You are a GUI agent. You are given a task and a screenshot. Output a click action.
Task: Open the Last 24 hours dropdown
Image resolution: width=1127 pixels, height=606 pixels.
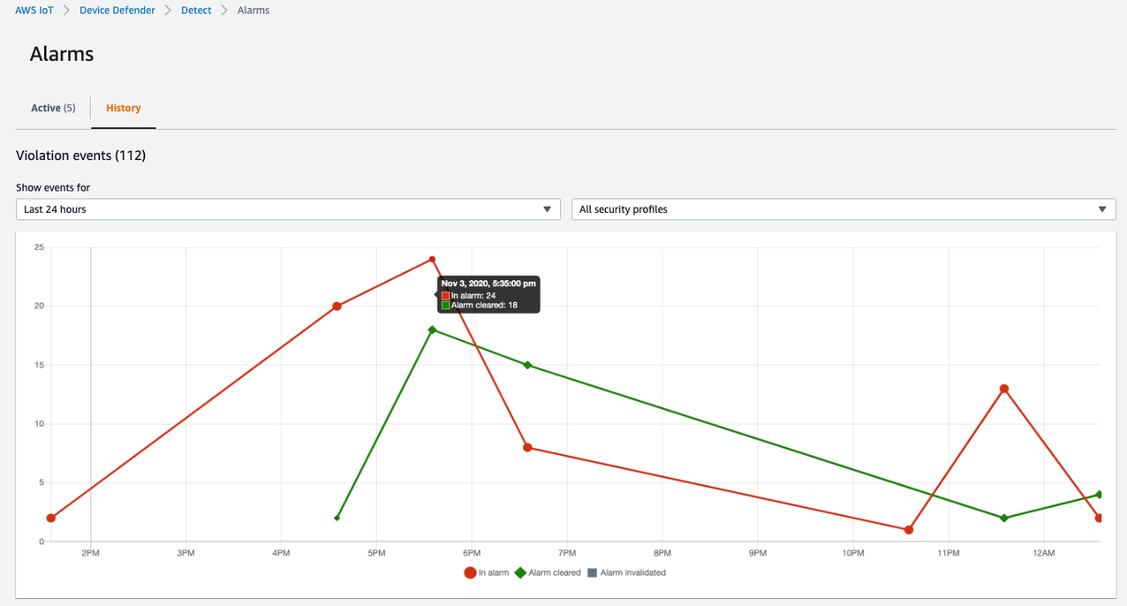pos(288,209)
